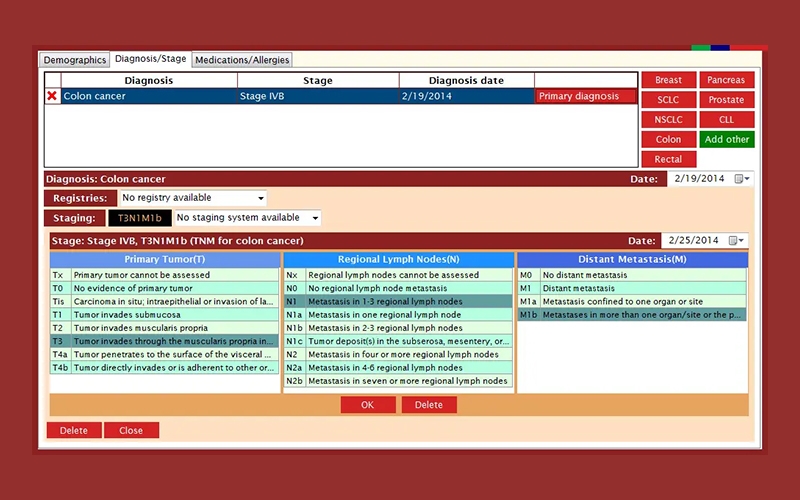Add a Rectal diagnosis
This screenshot has height=500, width=800.
click(668, 159)
